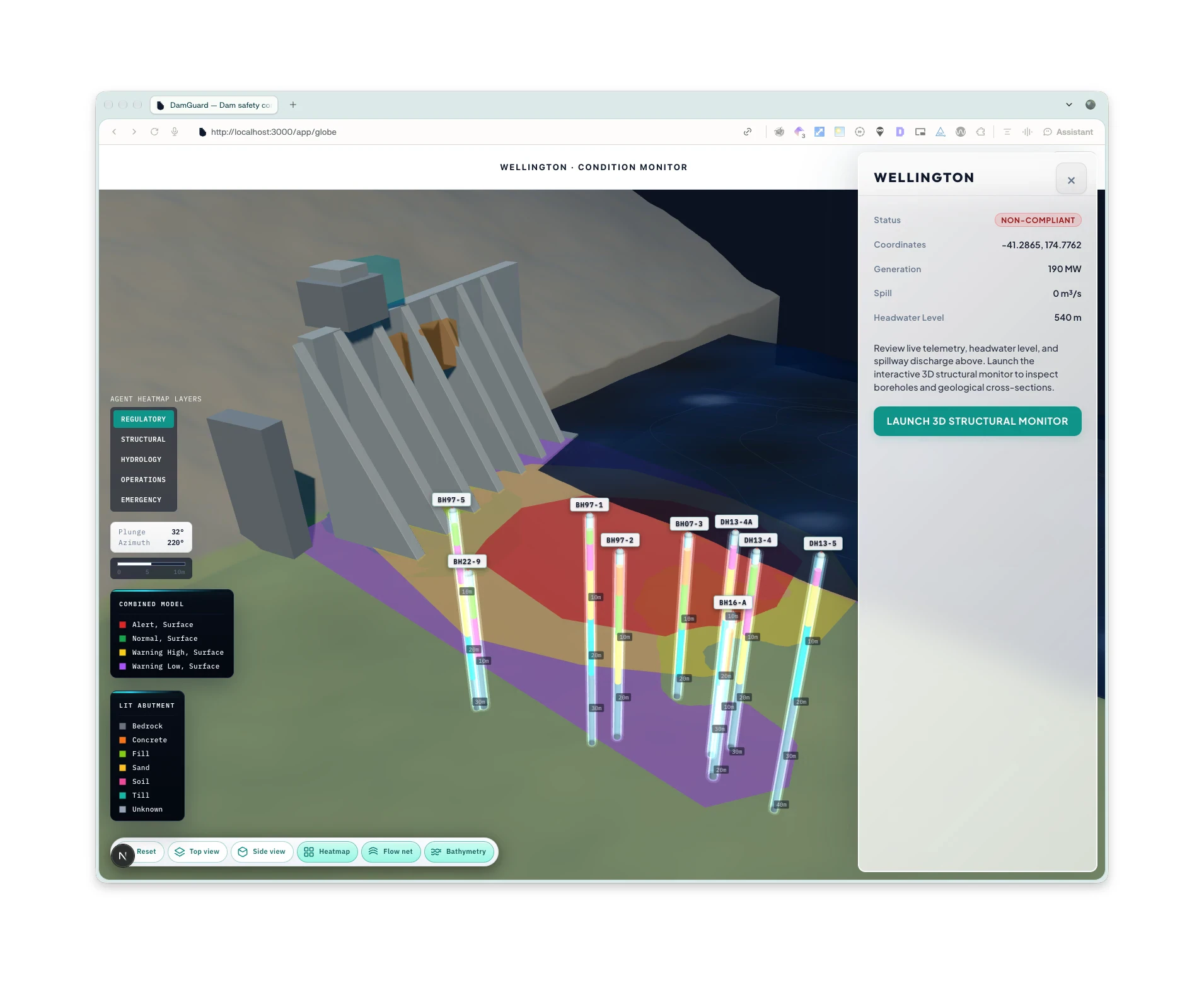Click the purple D extension icon
Viewport: 1204px width, 983px height.
[x=900, y=132]
